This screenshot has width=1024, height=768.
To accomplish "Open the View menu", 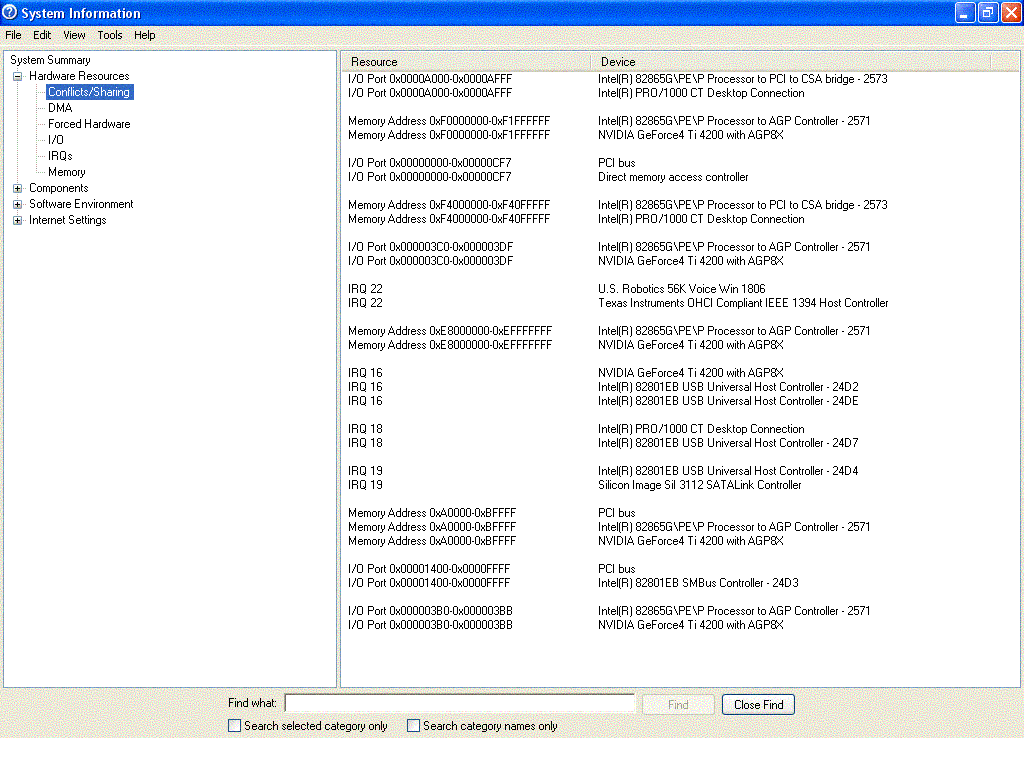I will [x=74, y=35].
